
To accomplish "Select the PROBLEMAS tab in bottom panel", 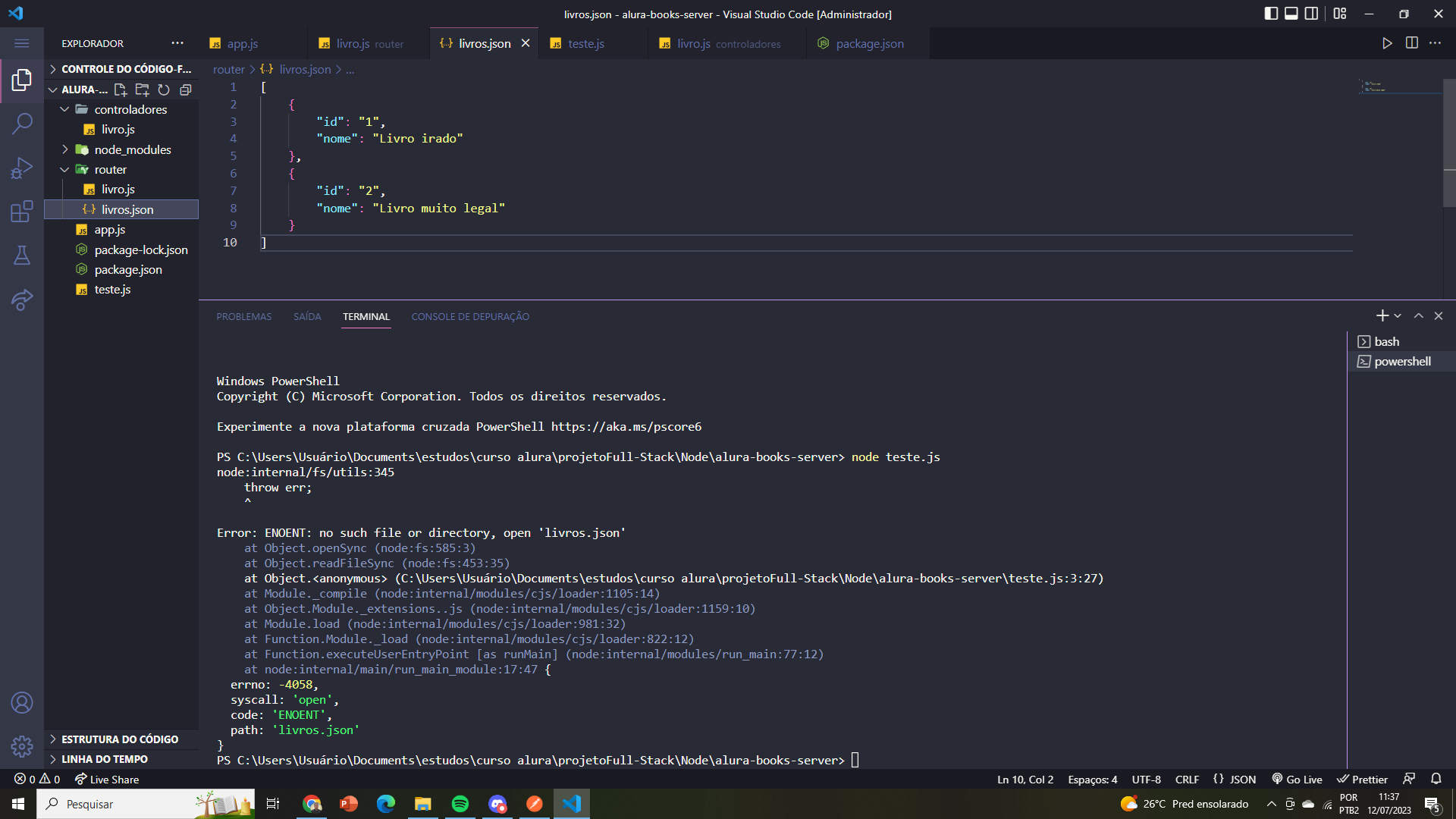I will coord(244,316).
